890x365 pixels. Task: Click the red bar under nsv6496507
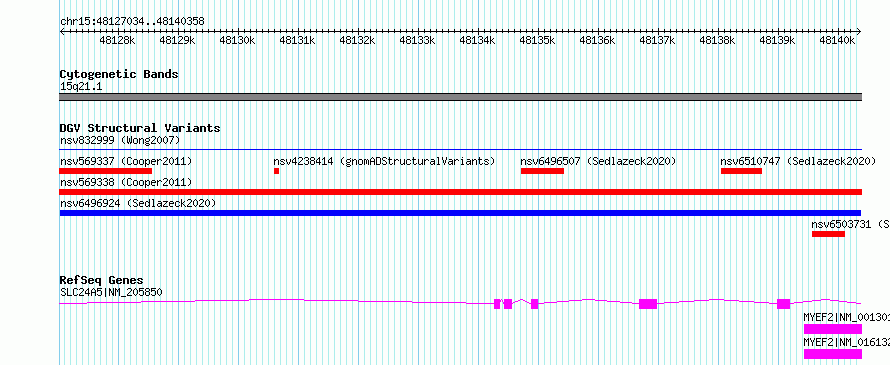pos(542,171)
